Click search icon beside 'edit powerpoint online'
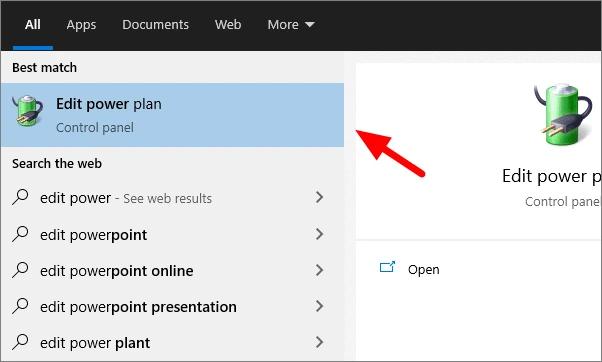This screenshot has height=362, width=602. (x=20, y=270)
